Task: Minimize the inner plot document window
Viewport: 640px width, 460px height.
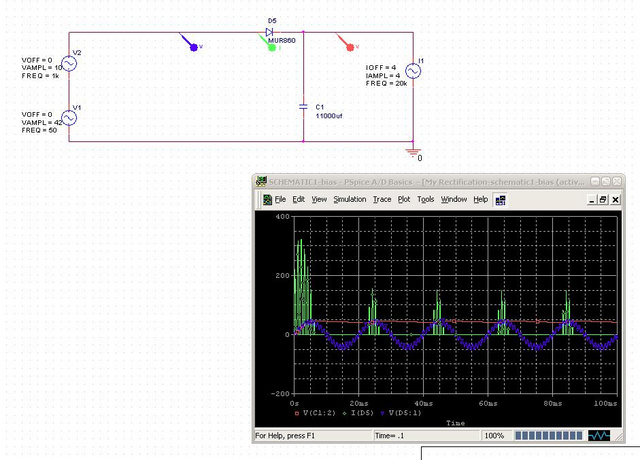Action: 592,200
